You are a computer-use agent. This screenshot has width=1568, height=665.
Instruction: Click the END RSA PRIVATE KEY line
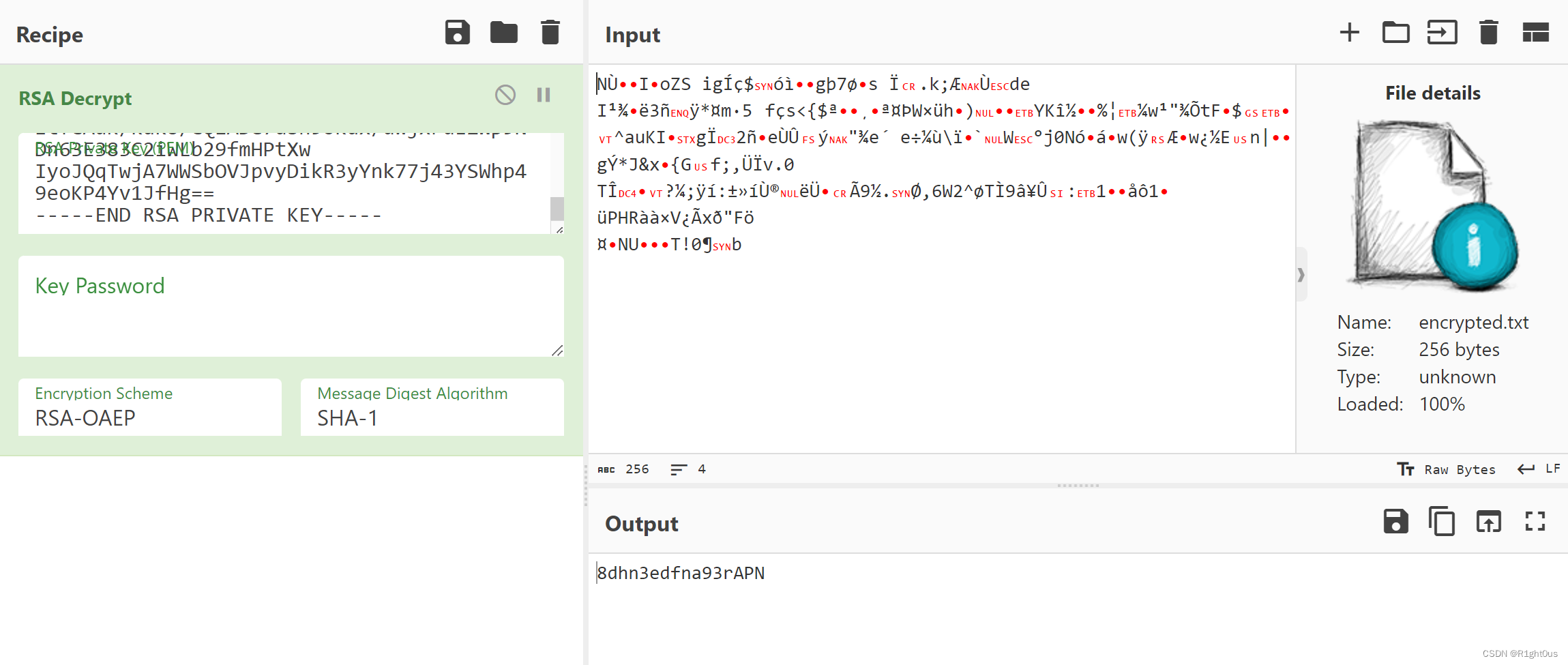pyautogui.click(x=209, y=216)
